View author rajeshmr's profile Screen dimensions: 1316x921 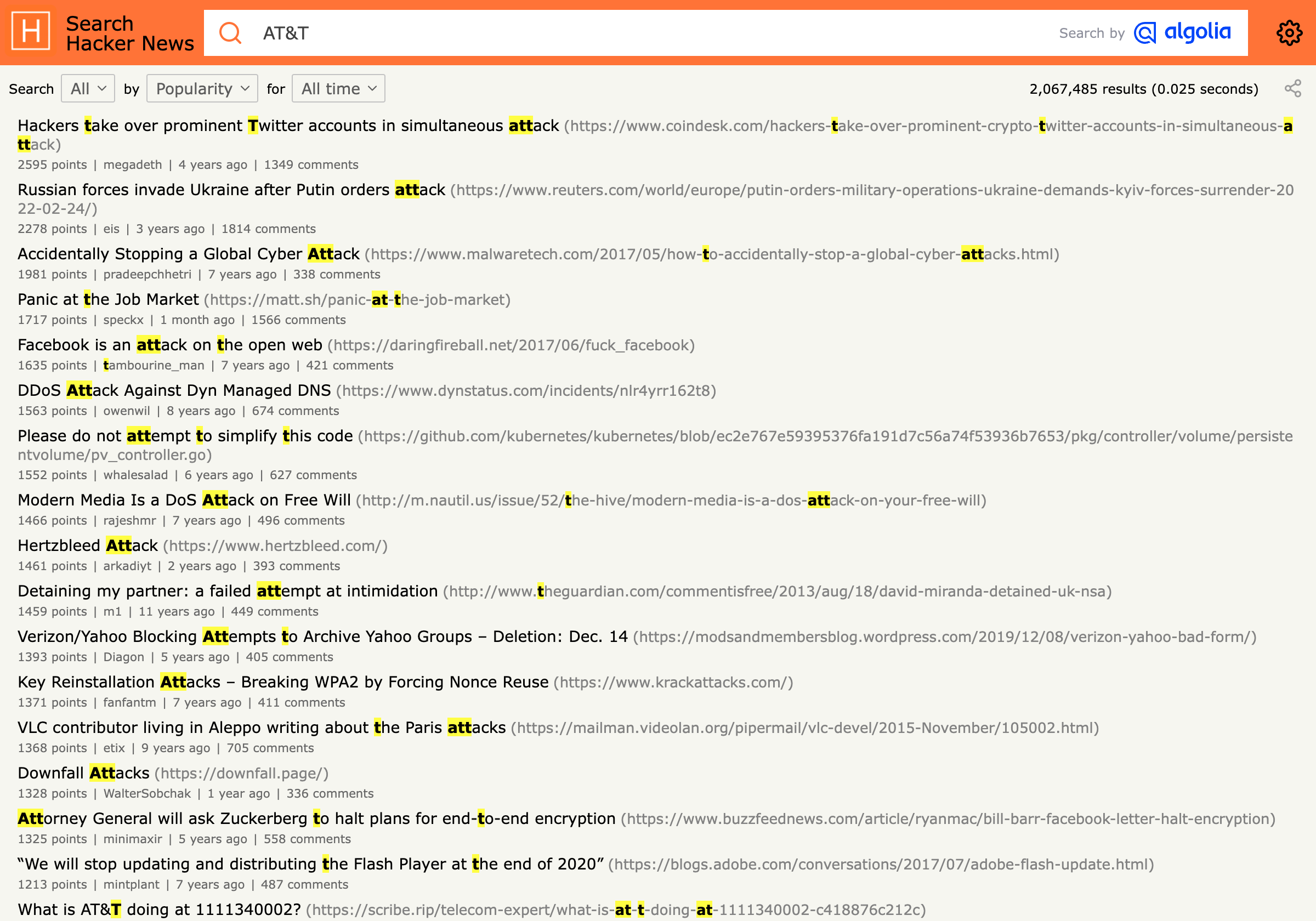pos(129,520)
